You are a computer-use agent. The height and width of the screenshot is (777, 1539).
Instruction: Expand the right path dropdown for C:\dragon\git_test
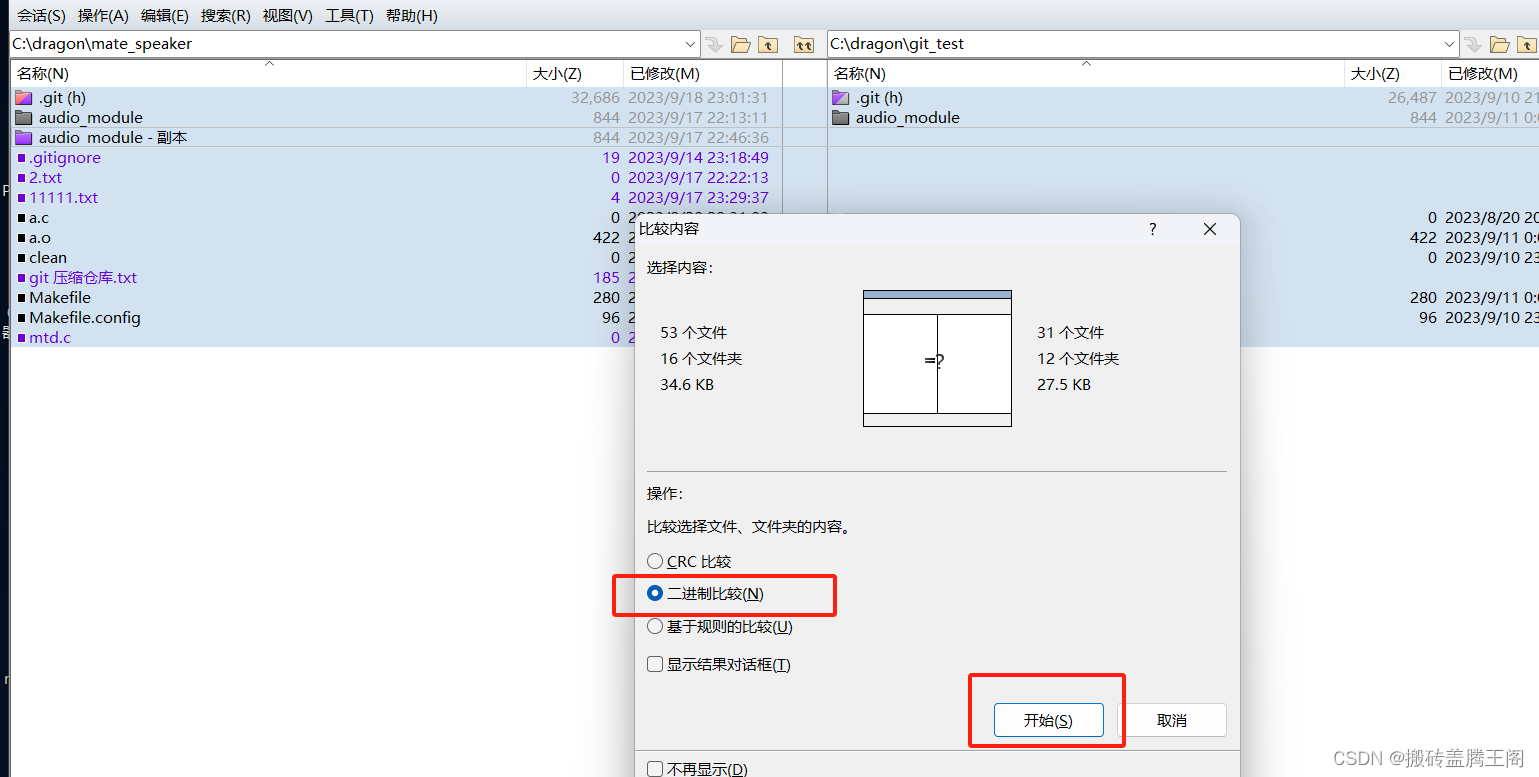pos(1450,44)
